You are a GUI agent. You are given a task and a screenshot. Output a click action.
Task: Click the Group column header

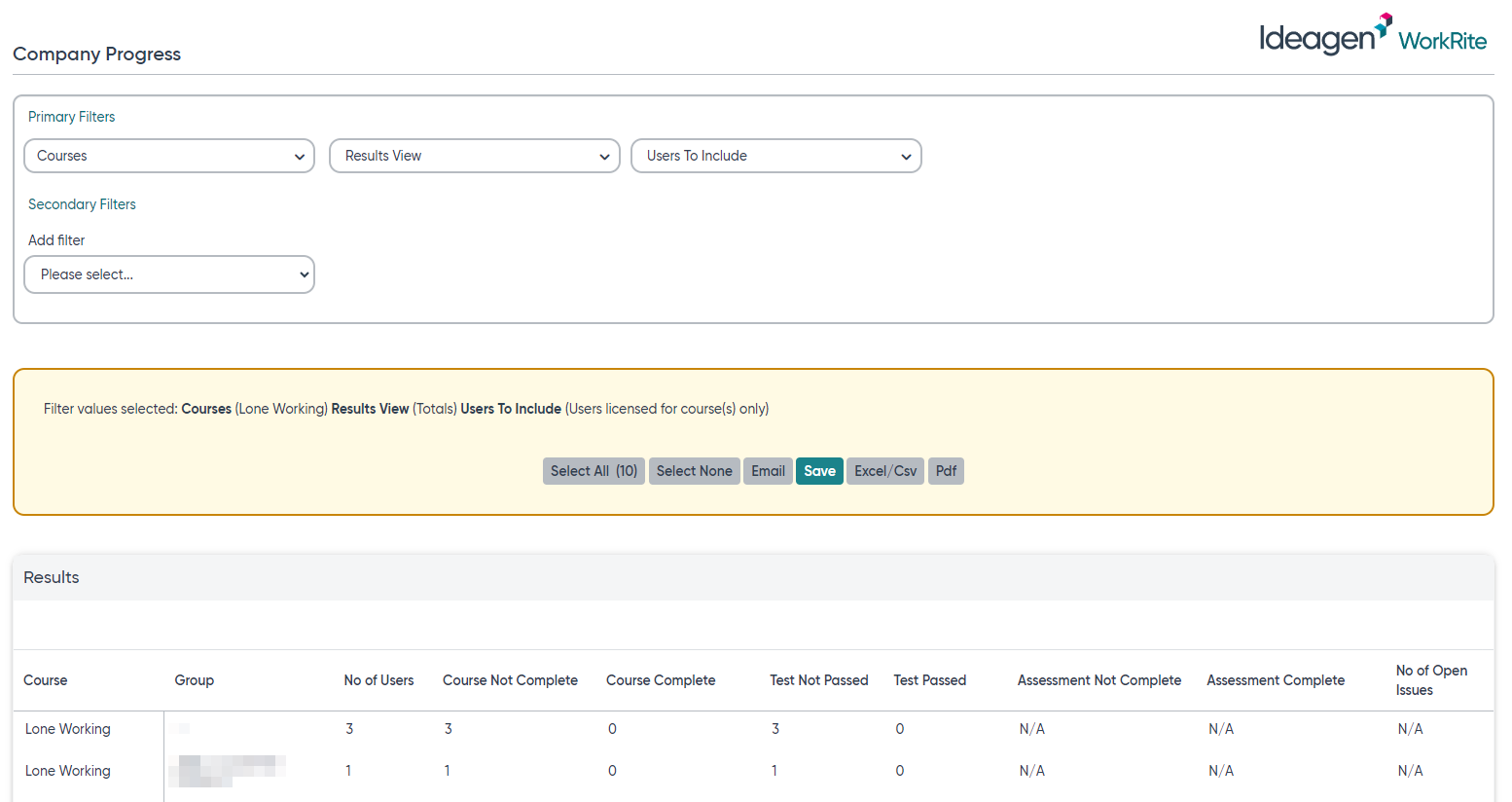pos(195,680)
